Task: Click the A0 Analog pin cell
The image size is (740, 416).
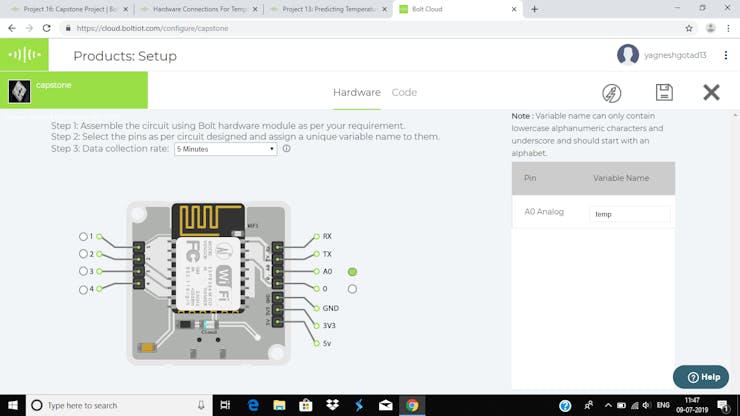Action: [544, 212]
